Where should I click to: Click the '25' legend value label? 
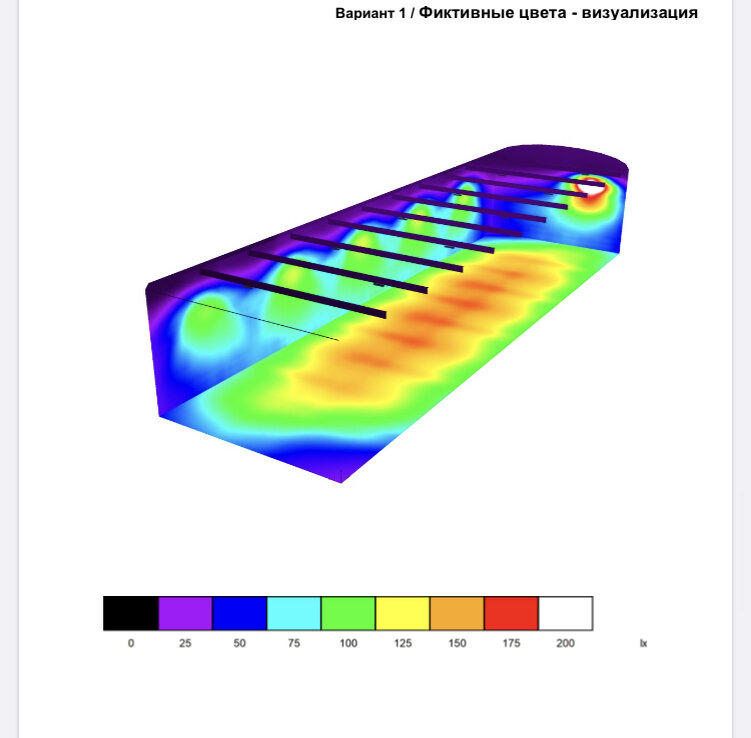pos(185,643)
